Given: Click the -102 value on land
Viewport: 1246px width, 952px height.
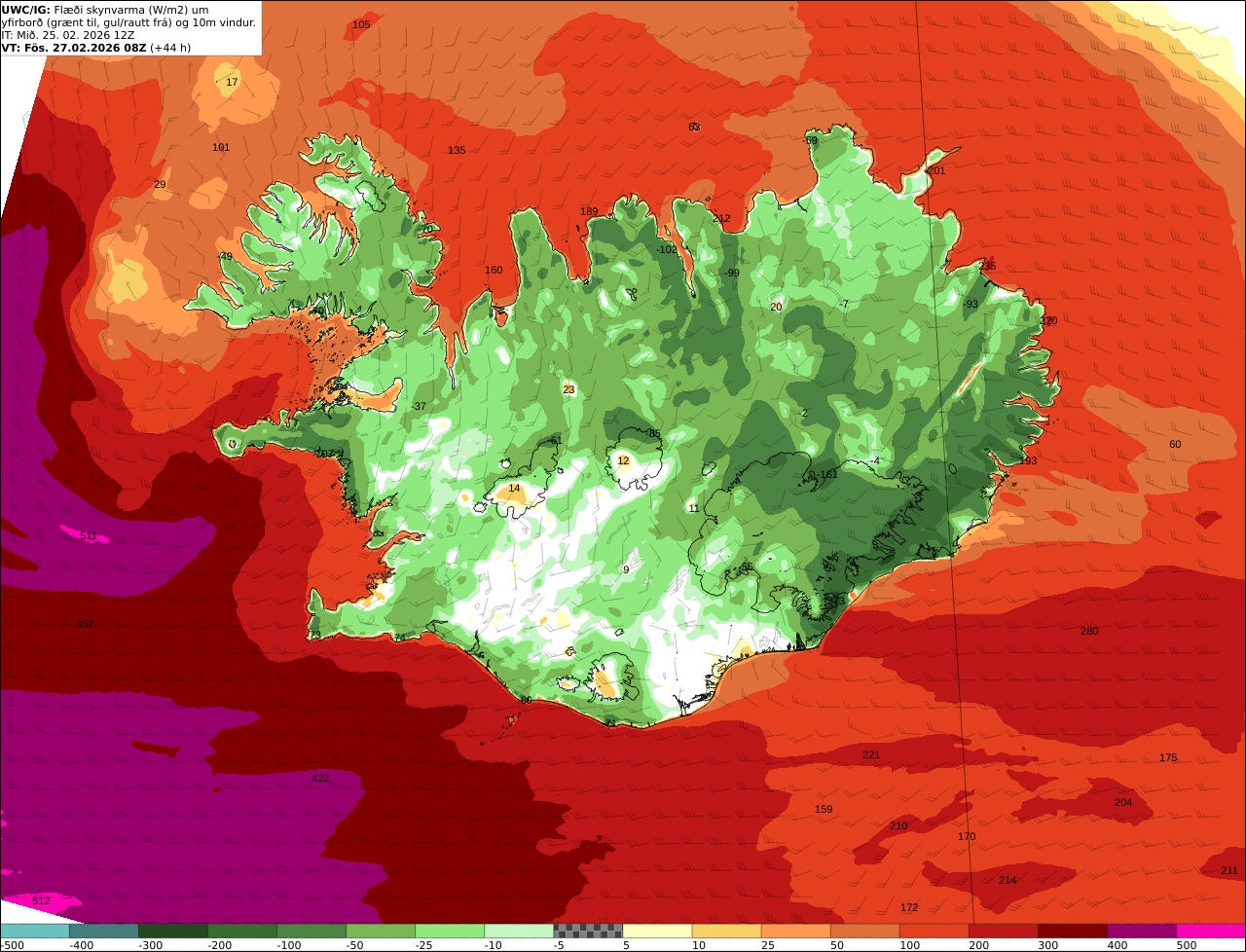Looking at the screenshot, I should click(x=667, y=250).
